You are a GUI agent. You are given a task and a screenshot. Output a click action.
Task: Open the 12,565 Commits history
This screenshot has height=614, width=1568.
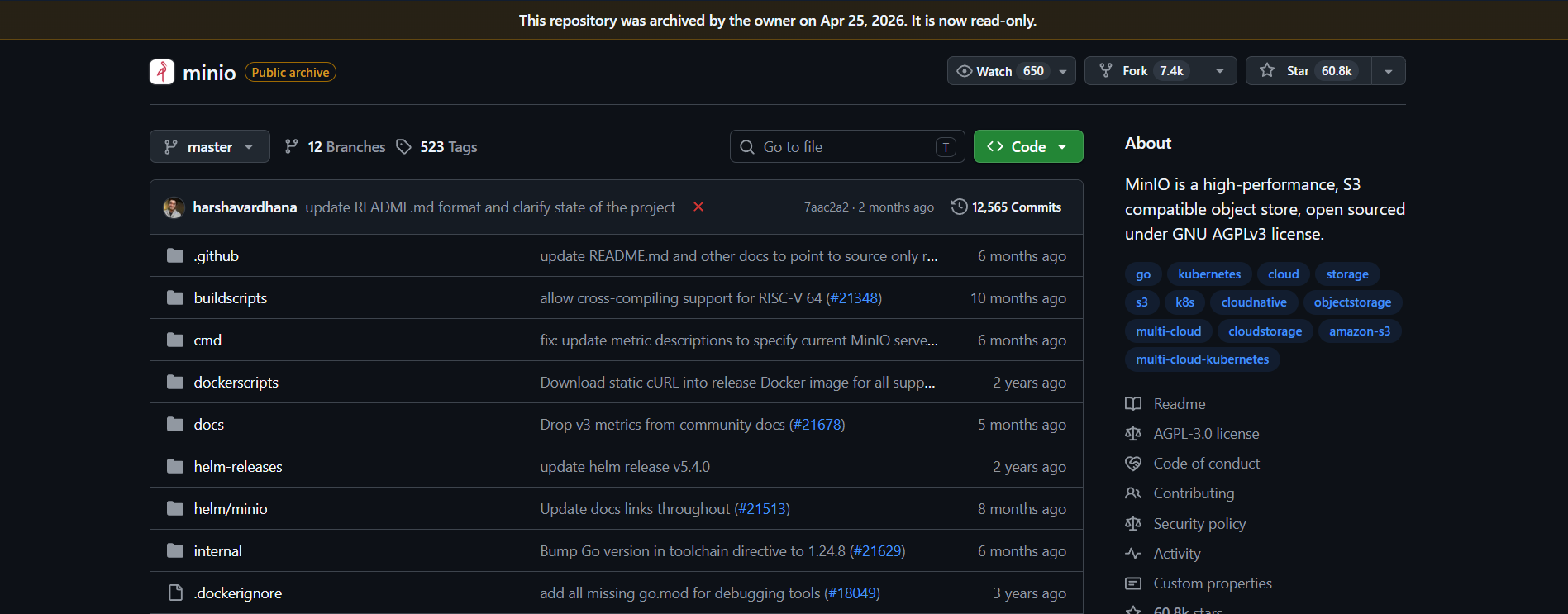(1007, 207)
